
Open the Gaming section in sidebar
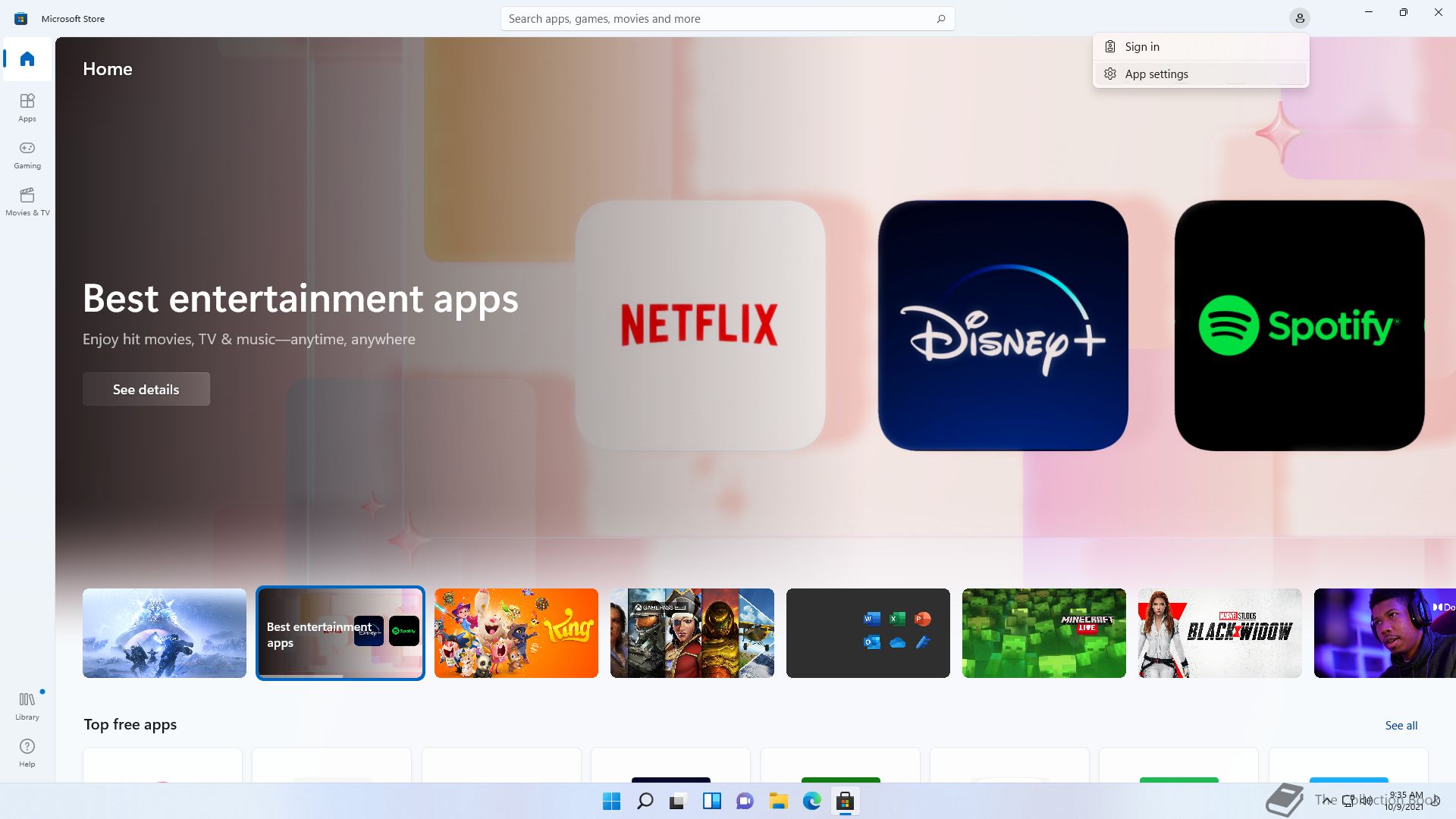(27, 154)
